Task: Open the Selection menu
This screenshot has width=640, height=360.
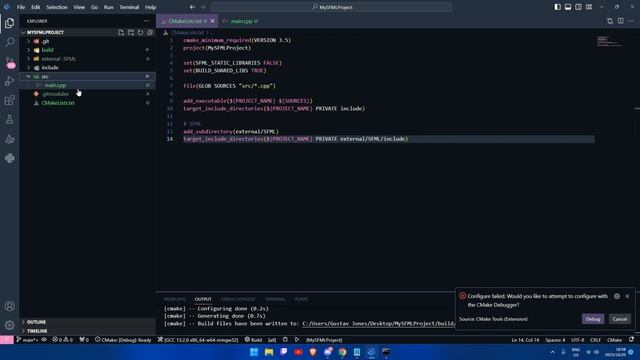Action: tap(57, 7)
